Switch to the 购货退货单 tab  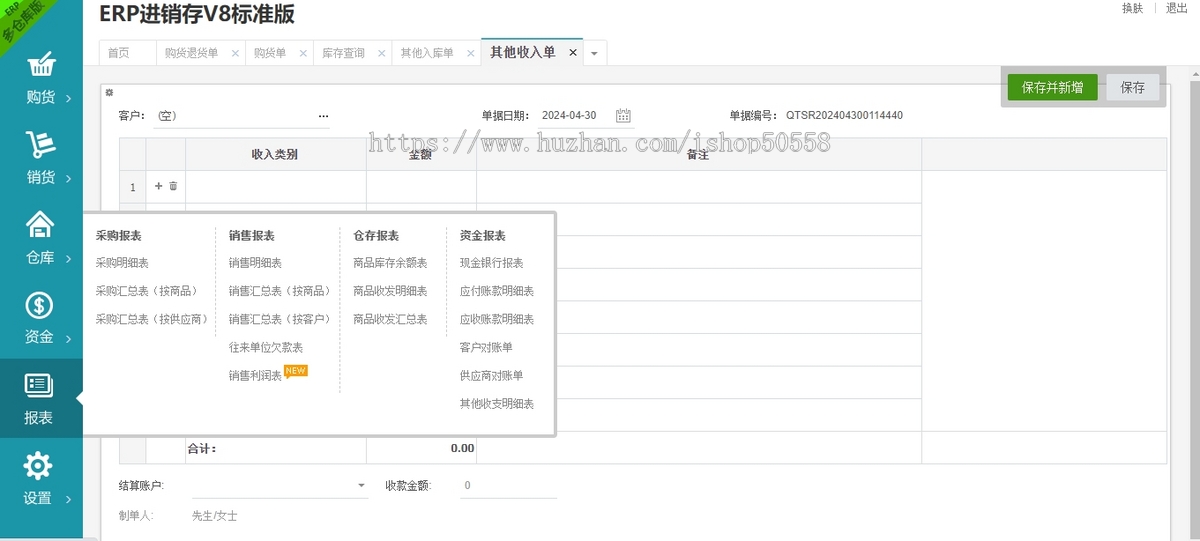click(x=191, y=53)
